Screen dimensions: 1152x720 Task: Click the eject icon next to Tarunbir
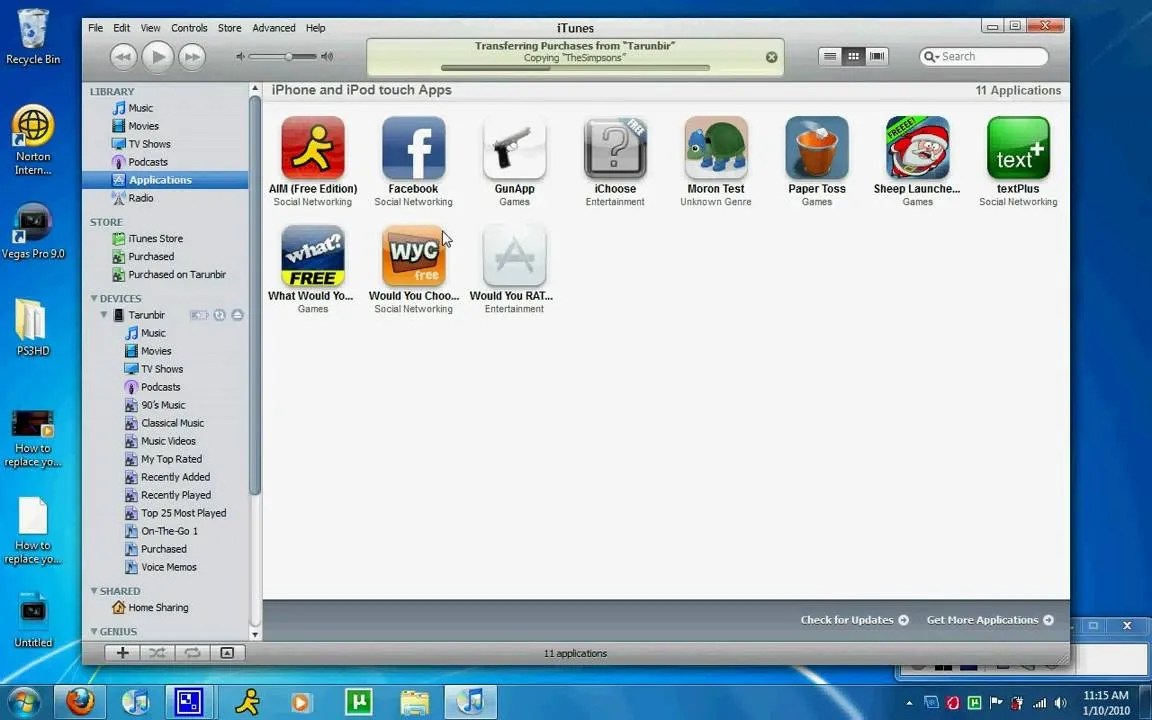[237, 315]
